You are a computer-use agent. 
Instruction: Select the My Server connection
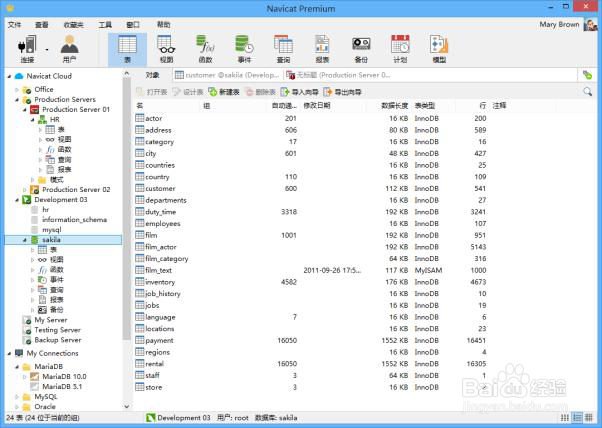coord(51,320)
